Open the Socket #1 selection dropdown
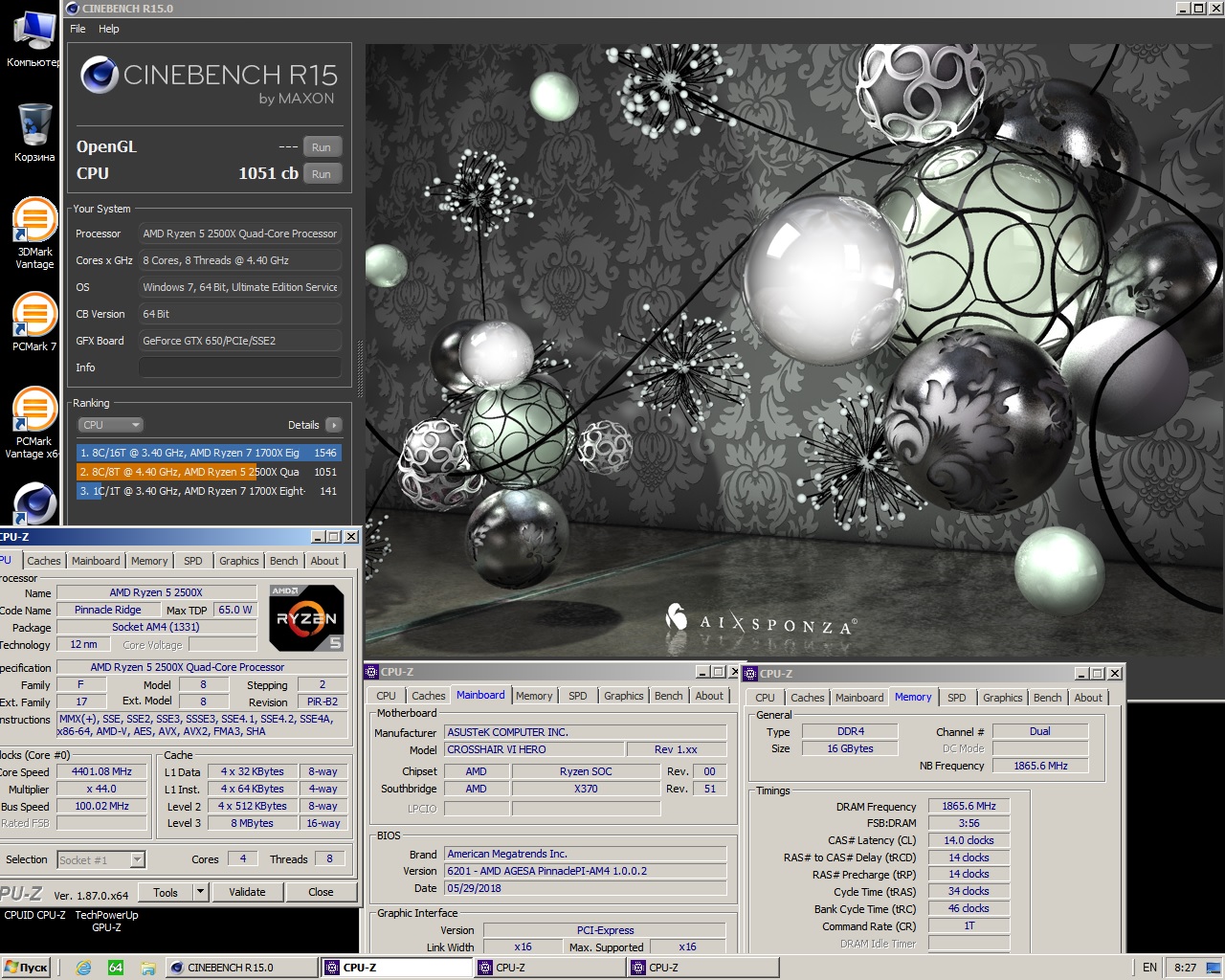Image resolution: width=1225 pixels, height=980 pixels. (x=100, y=859)
